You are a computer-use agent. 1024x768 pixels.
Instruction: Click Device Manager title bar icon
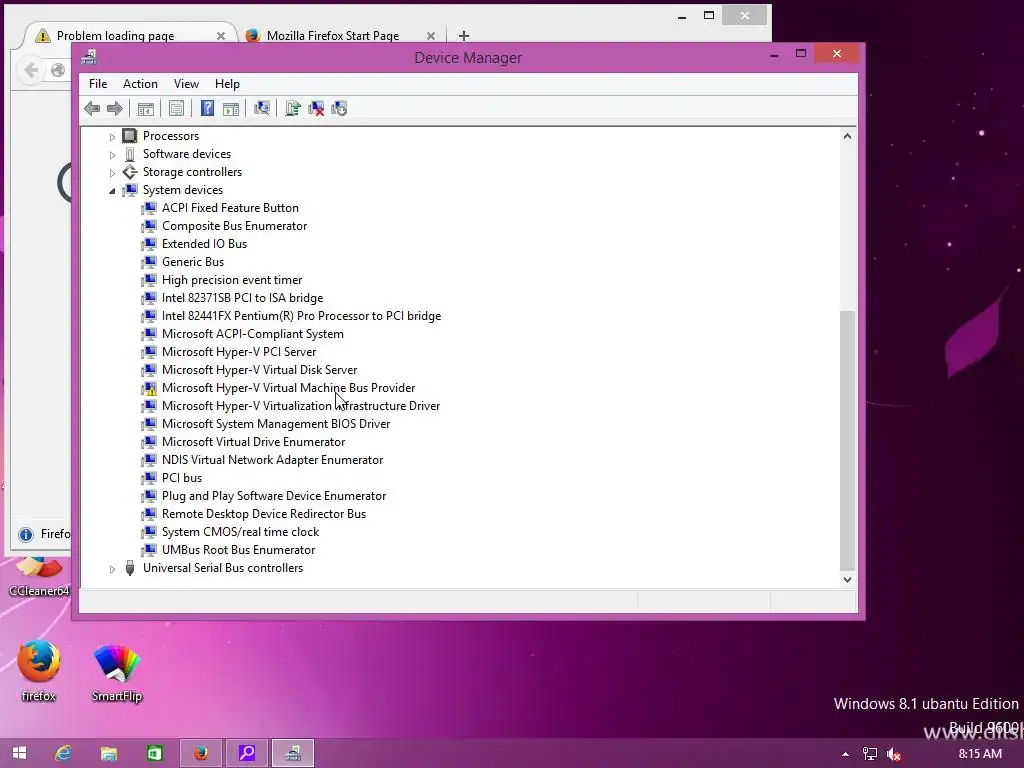[x=89, y=57]
